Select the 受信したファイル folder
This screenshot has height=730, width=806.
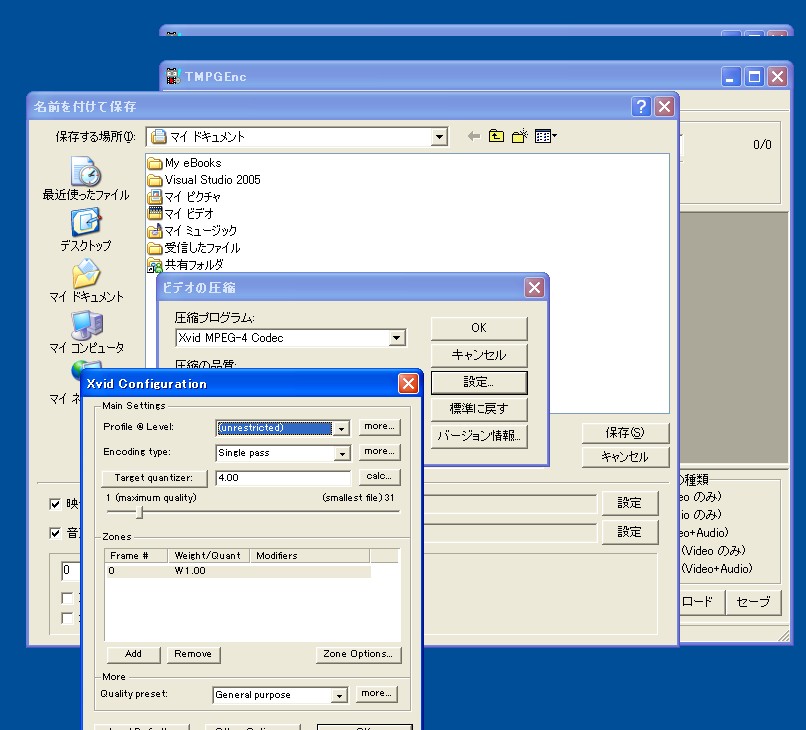pyautogui.click(x=194, y=248)
